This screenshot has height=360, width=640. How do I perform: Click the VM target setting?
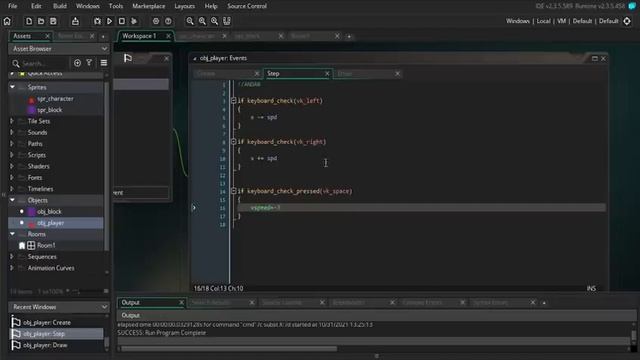pyautogui.click(x=562, y=21)
